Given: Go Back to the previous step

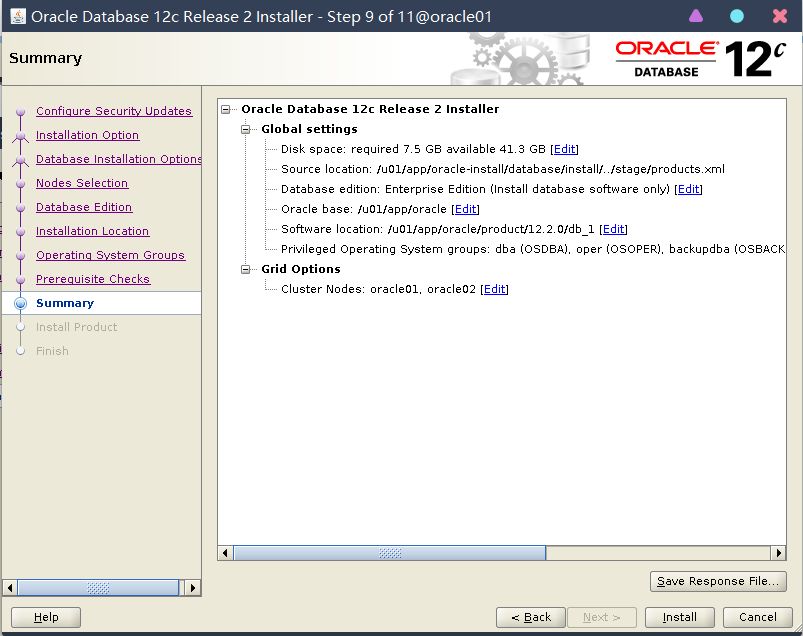Looking at the screenshot, I should point(531,617).
